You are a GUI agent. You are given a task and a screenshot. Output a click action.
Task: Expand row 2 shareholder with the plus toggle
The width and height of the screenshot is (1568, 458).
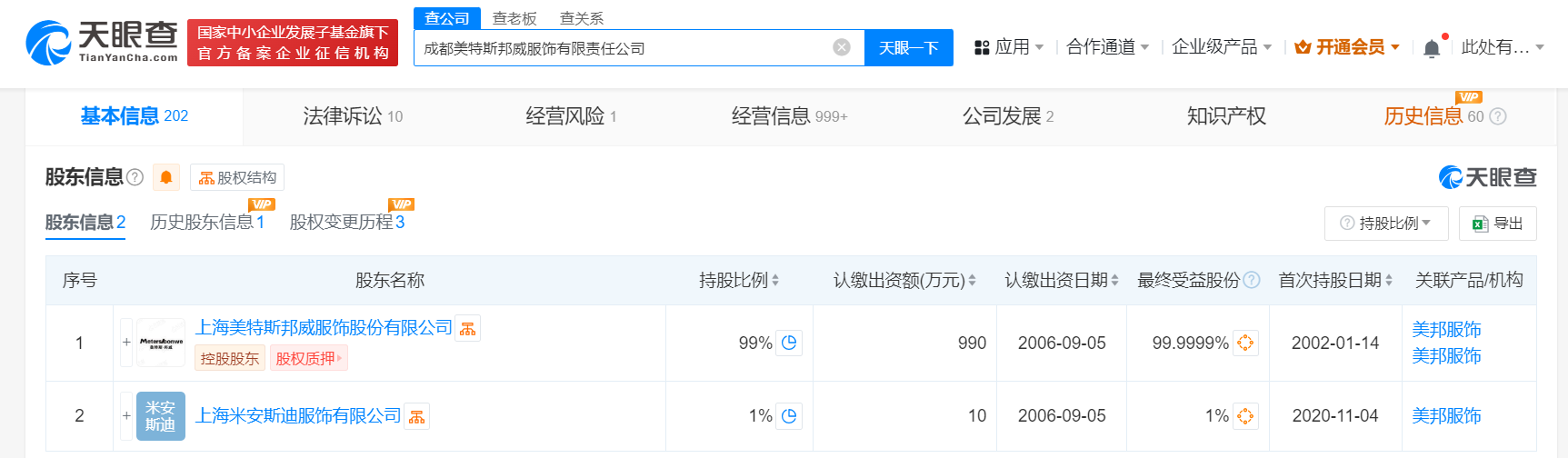coord(126,416)
